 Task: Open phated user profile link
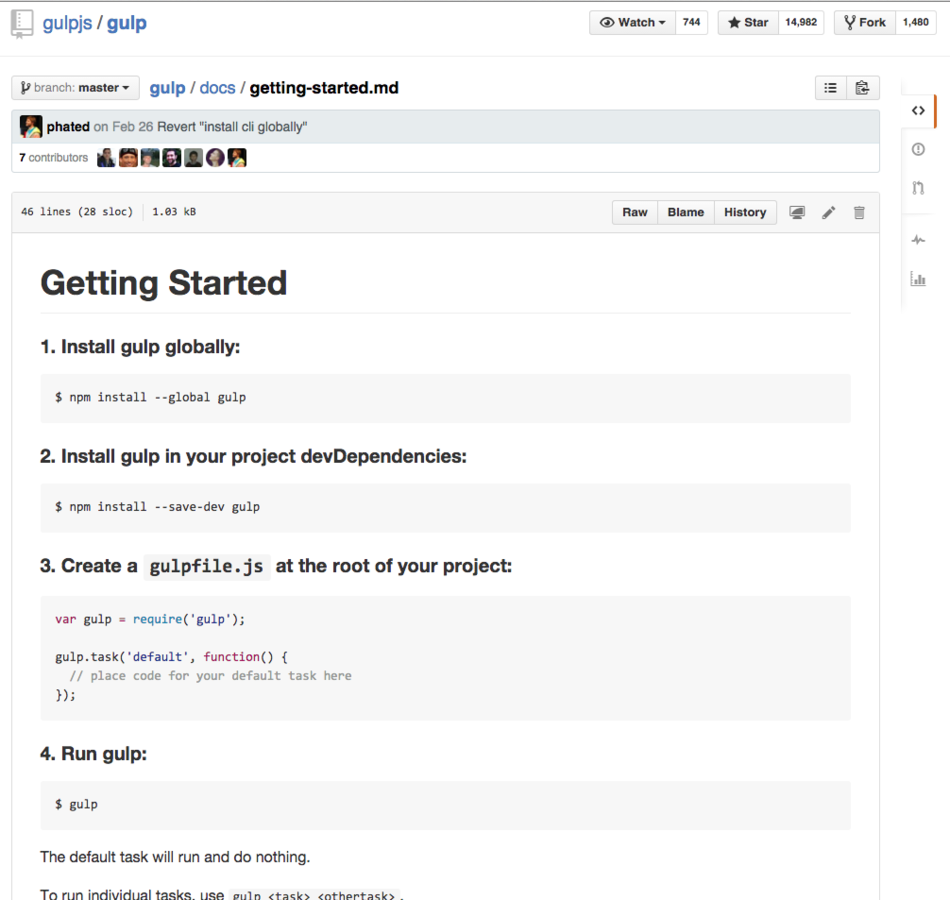pos(68,127)
